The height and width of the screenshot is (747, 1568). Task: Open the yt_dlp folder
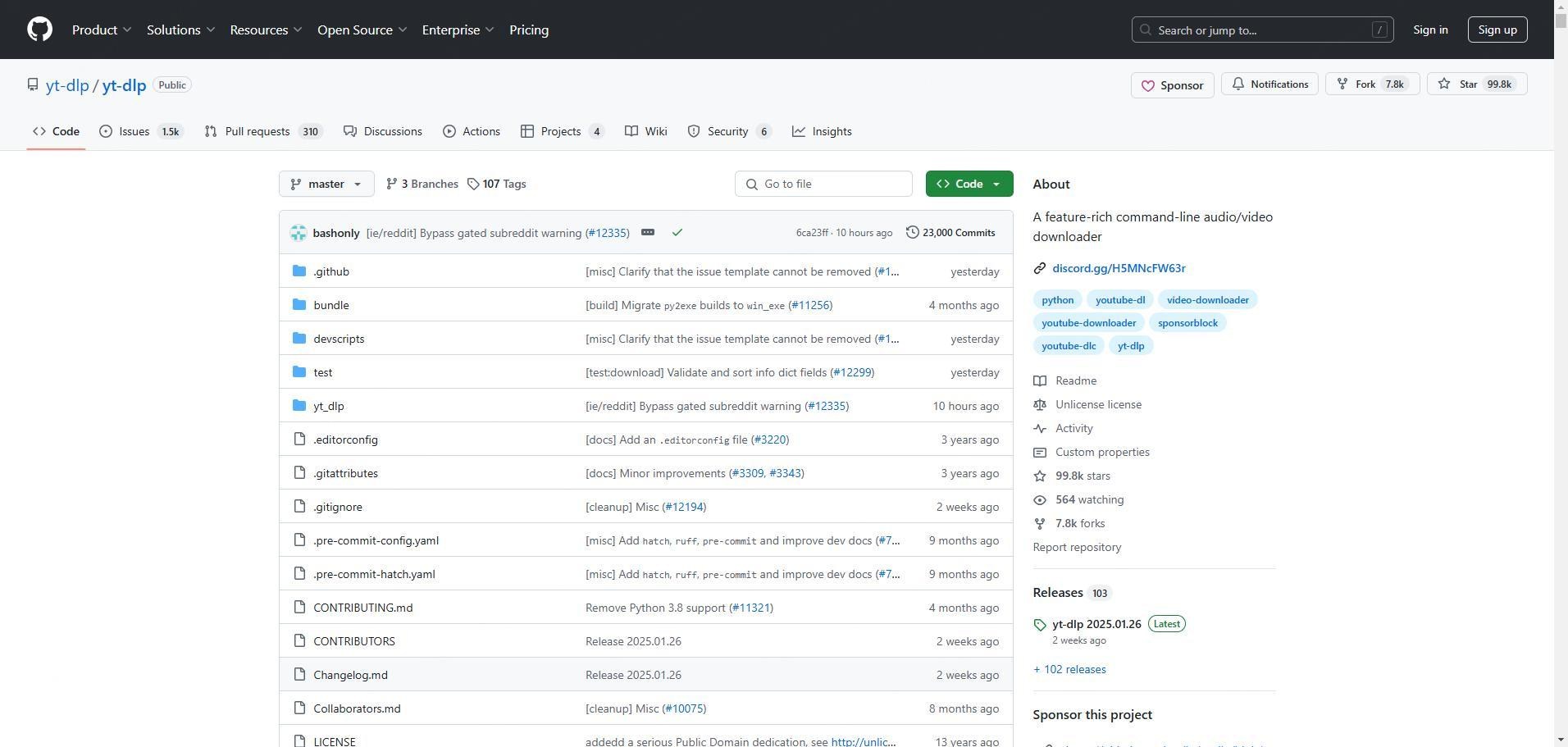pos(329,405)
